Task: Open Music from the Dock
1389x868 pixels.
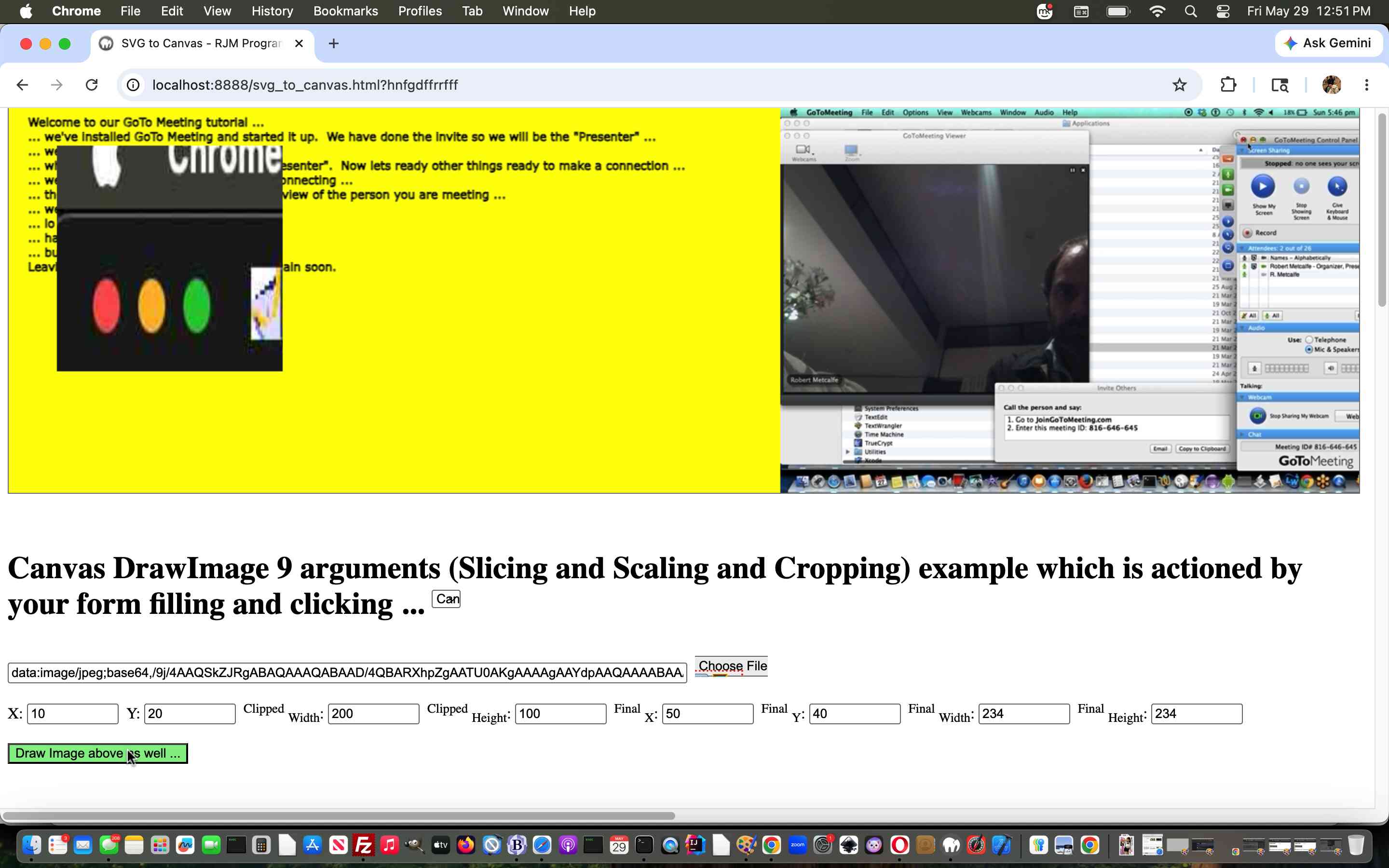Action: click(x=389, y=845)
